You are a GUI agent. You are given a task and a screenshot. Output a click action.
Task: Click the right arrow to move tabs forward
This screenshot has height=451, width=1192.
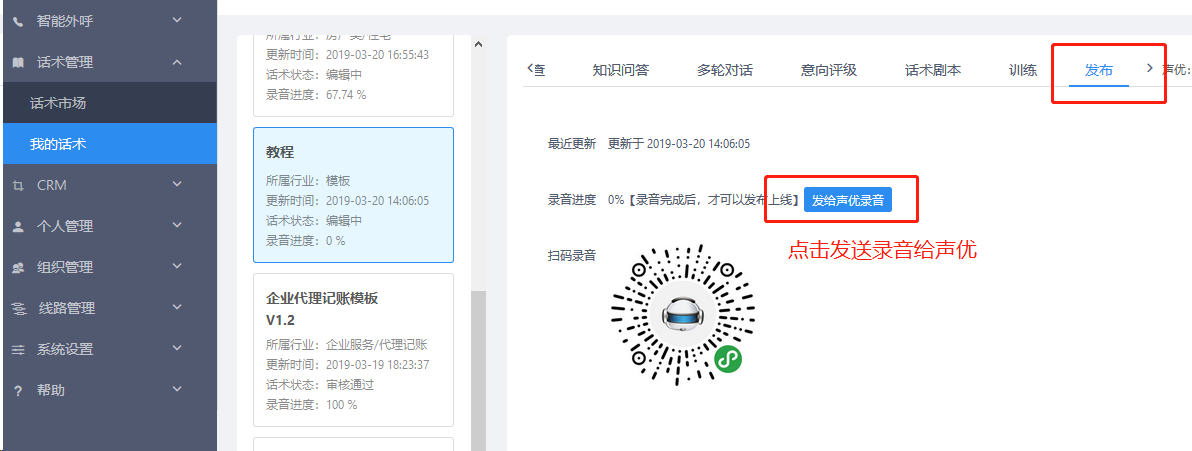(x=1149, y=68)
